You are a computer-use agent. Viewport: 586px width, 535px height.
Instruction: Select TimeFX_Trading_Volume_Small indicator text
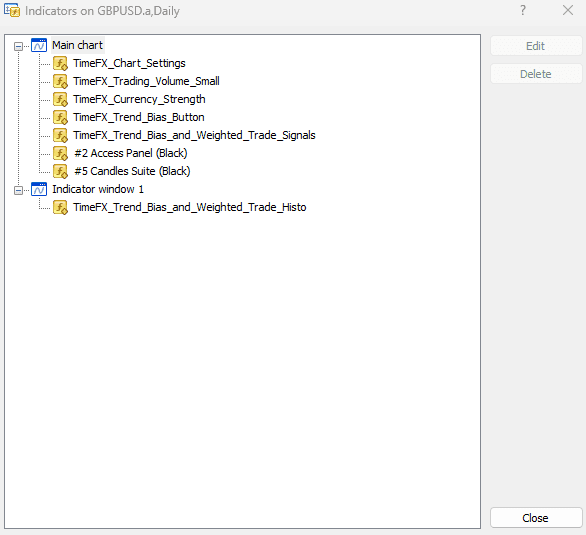click(x=146, y=81)
